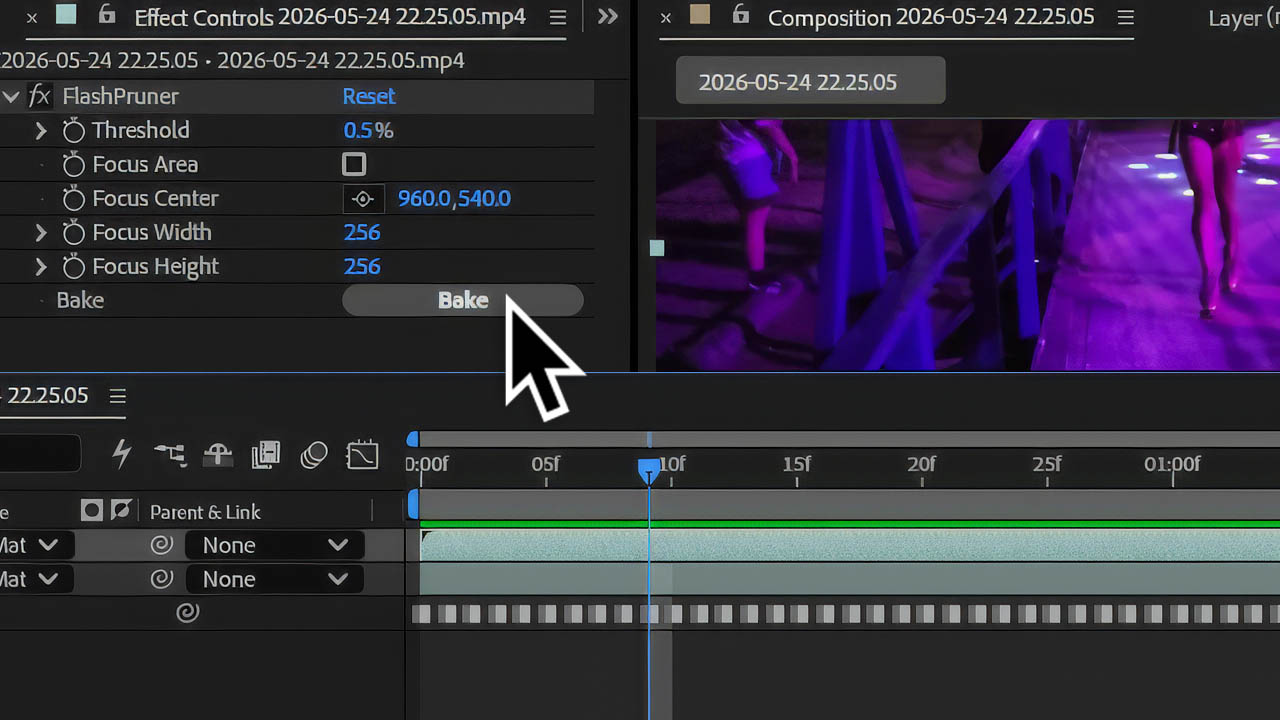Viewport: 1280px width, 720px height.
Task: Switch to the Layer panel tab
Action: coord(1243,18)
